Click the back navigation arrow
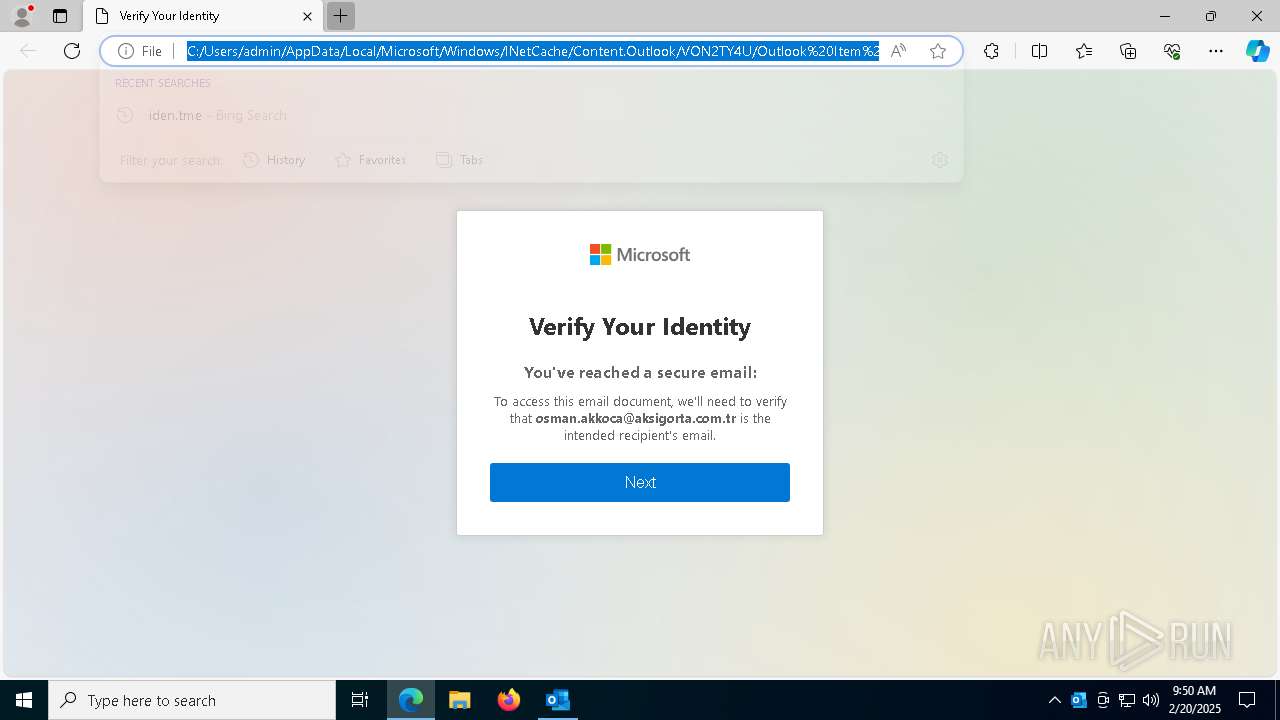 point(28,51)
